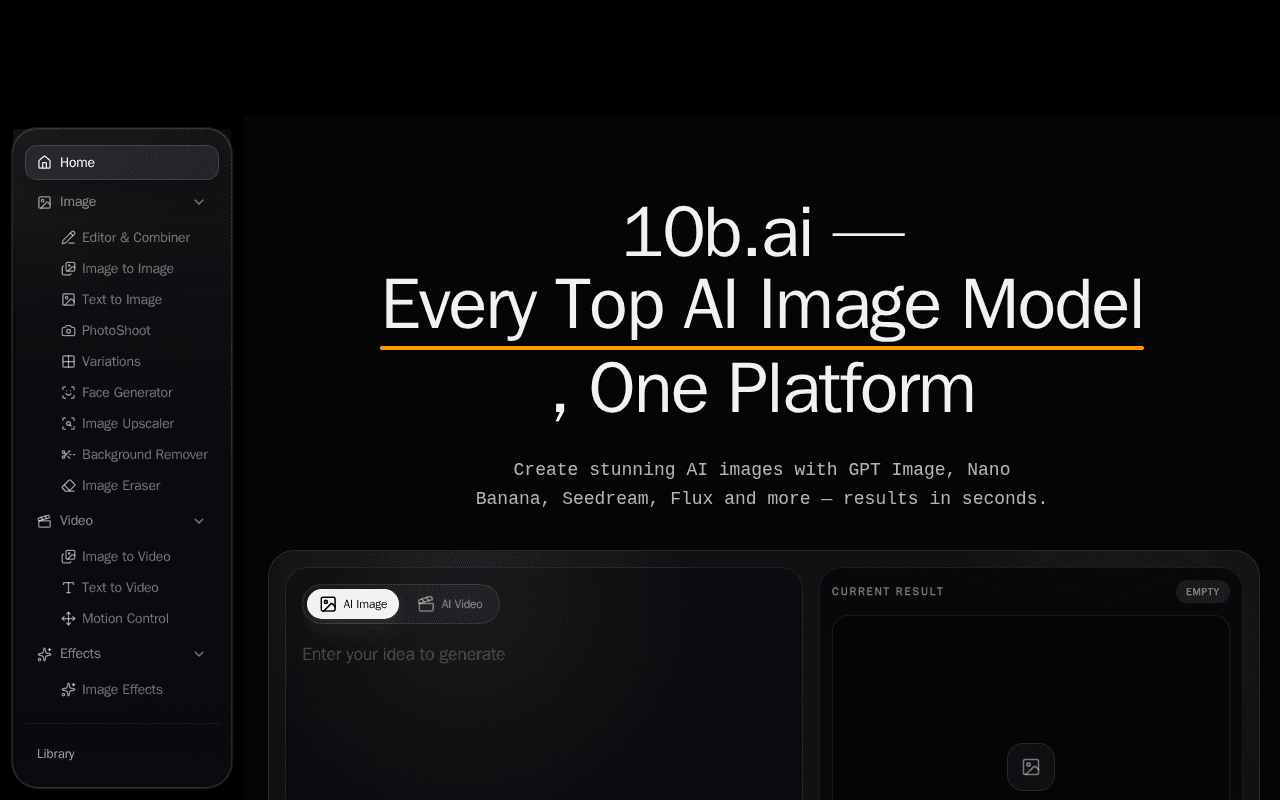1280x800 pixels.
Task: Click the EMPTY status badge
Action: tap(1203, 592)
